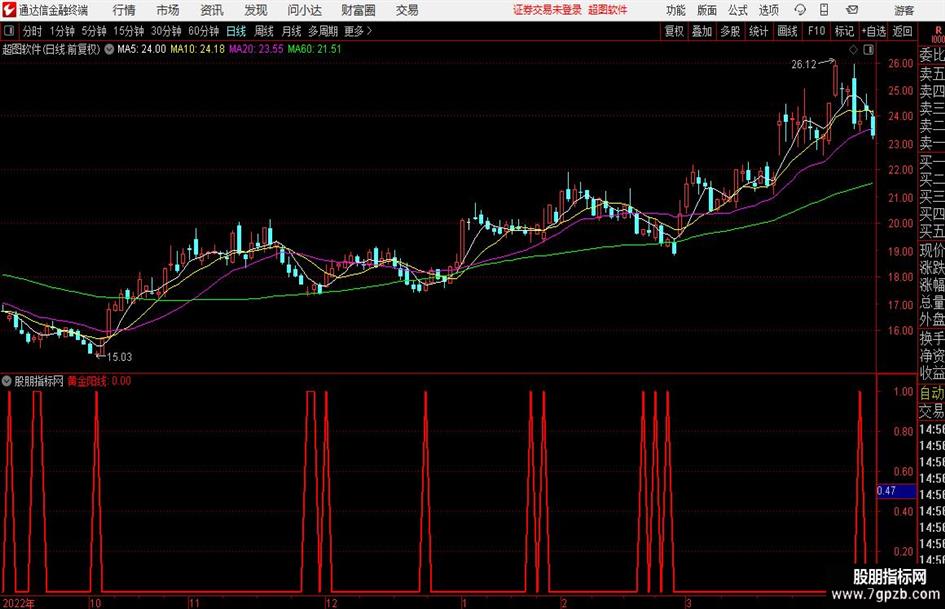Switch to the 15分钟 period tab
This screenshot has height=609, width=945.
pyautogui.click(x=128, y=31)
